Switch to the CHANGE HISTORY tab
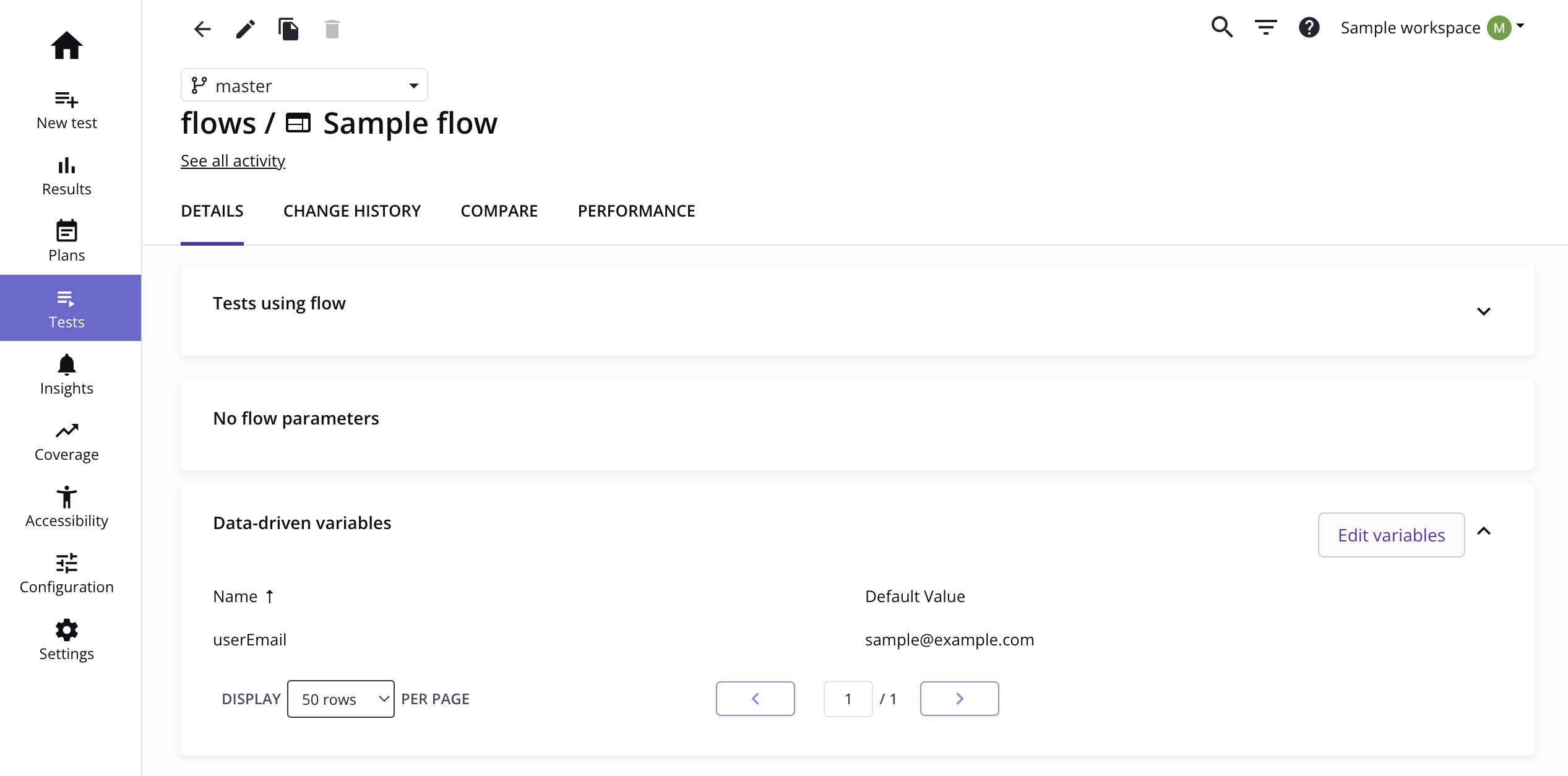The image size is (1568, 776). click(x=352, y=211)
